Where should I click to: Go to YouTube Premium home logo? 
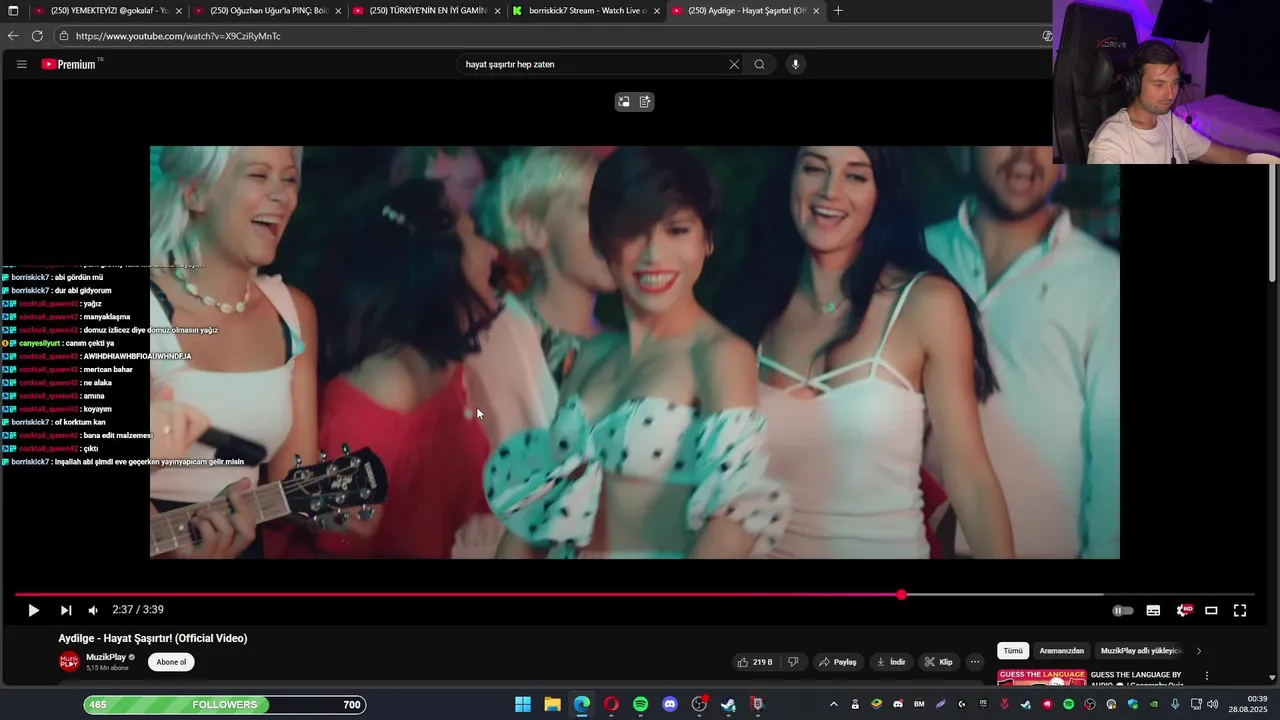click(68, 64)
